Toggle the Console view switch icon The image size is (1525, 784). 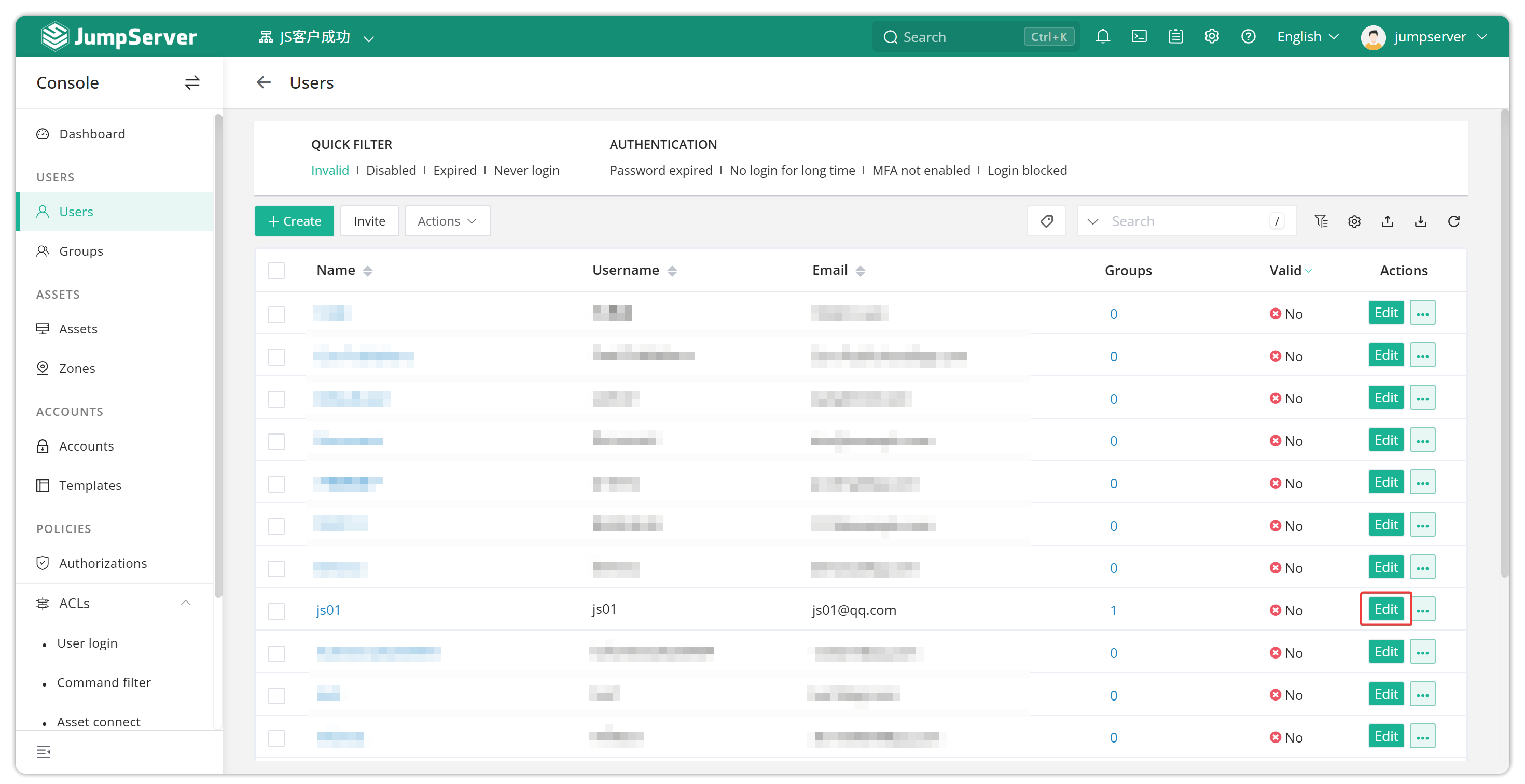pos(192,82)
